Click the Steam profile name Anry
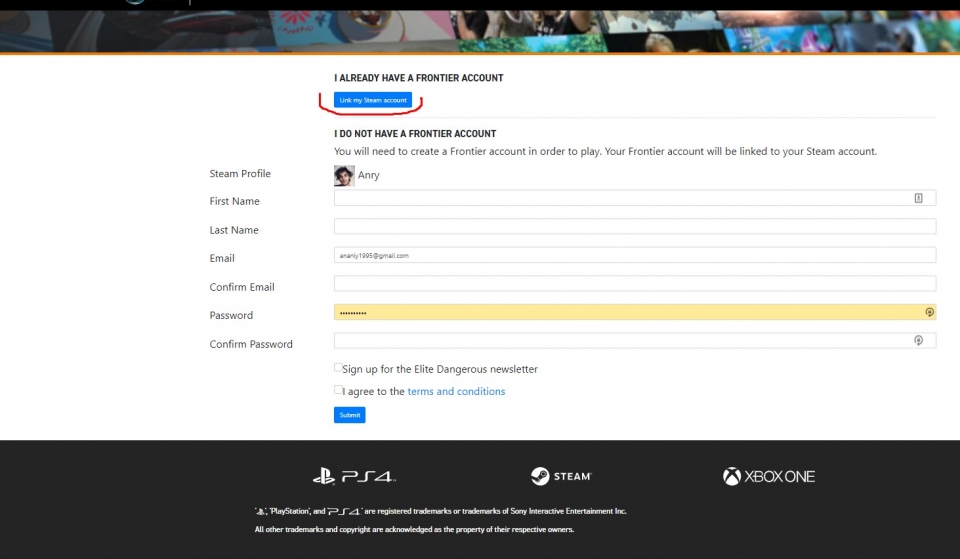960x559 pixels. tap(369, 175)
